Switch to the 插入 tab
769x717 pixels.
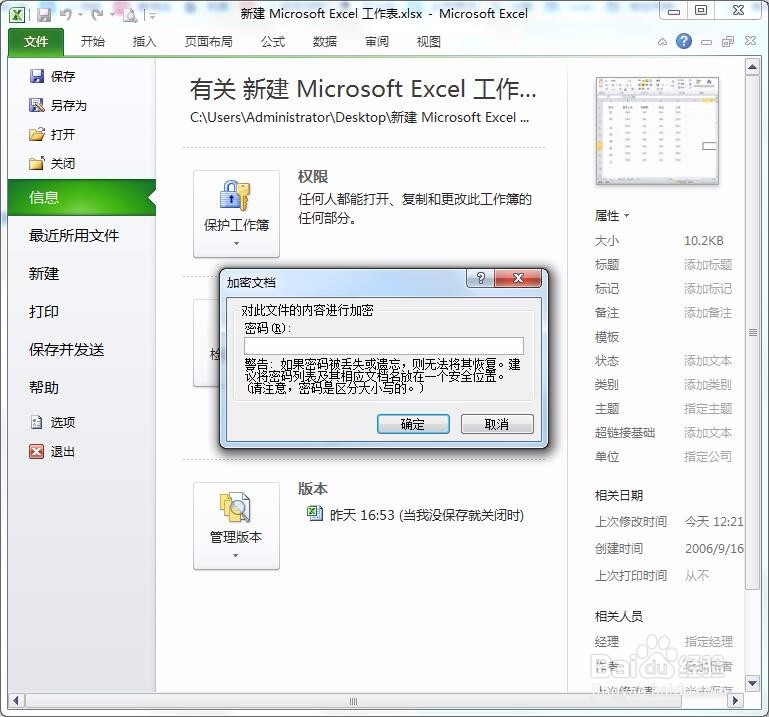click(144, 42)
